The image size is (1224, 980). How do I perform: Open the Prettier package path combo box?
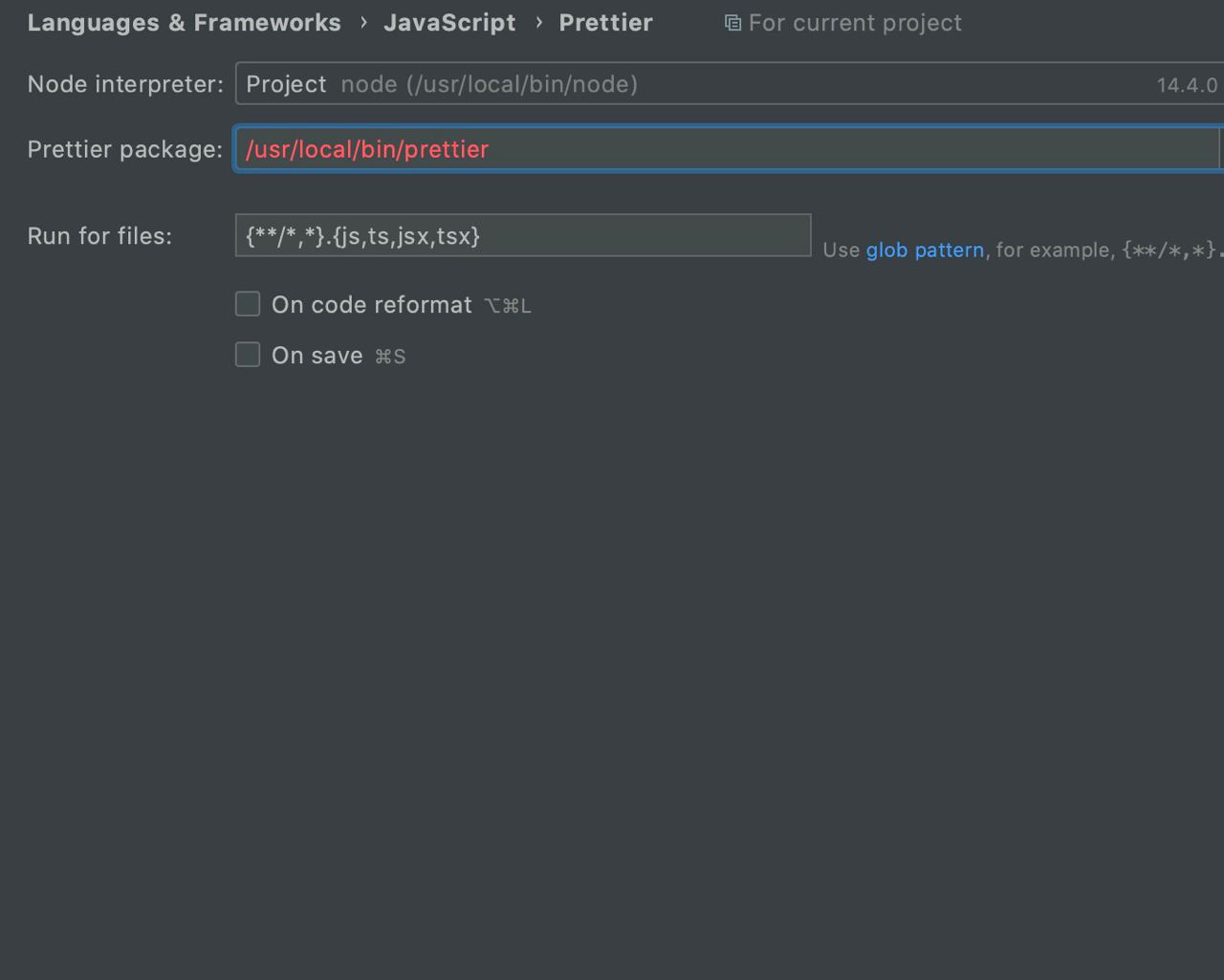click(727, 149)
